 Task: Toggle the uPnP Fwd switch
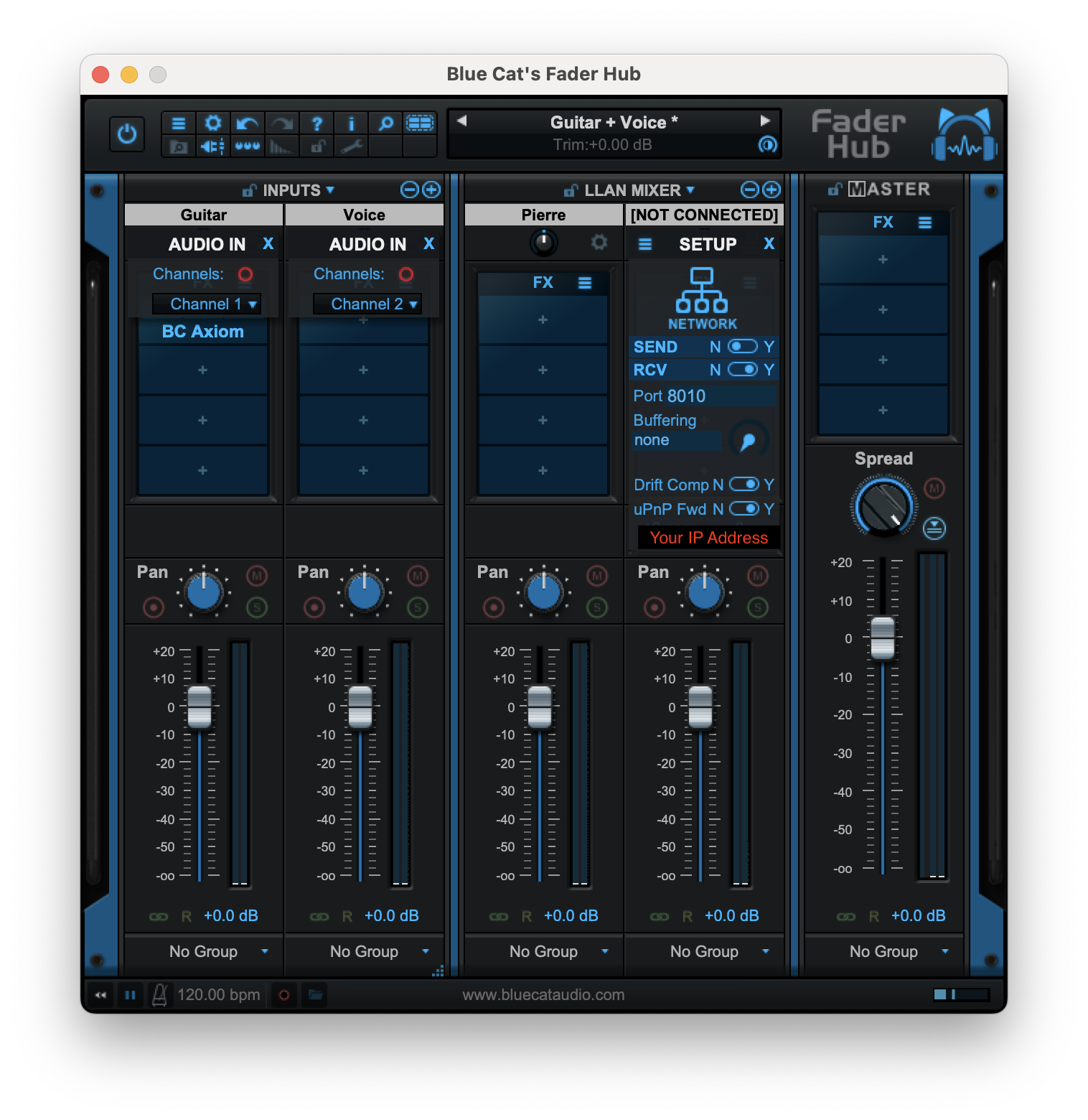(744, 509)
